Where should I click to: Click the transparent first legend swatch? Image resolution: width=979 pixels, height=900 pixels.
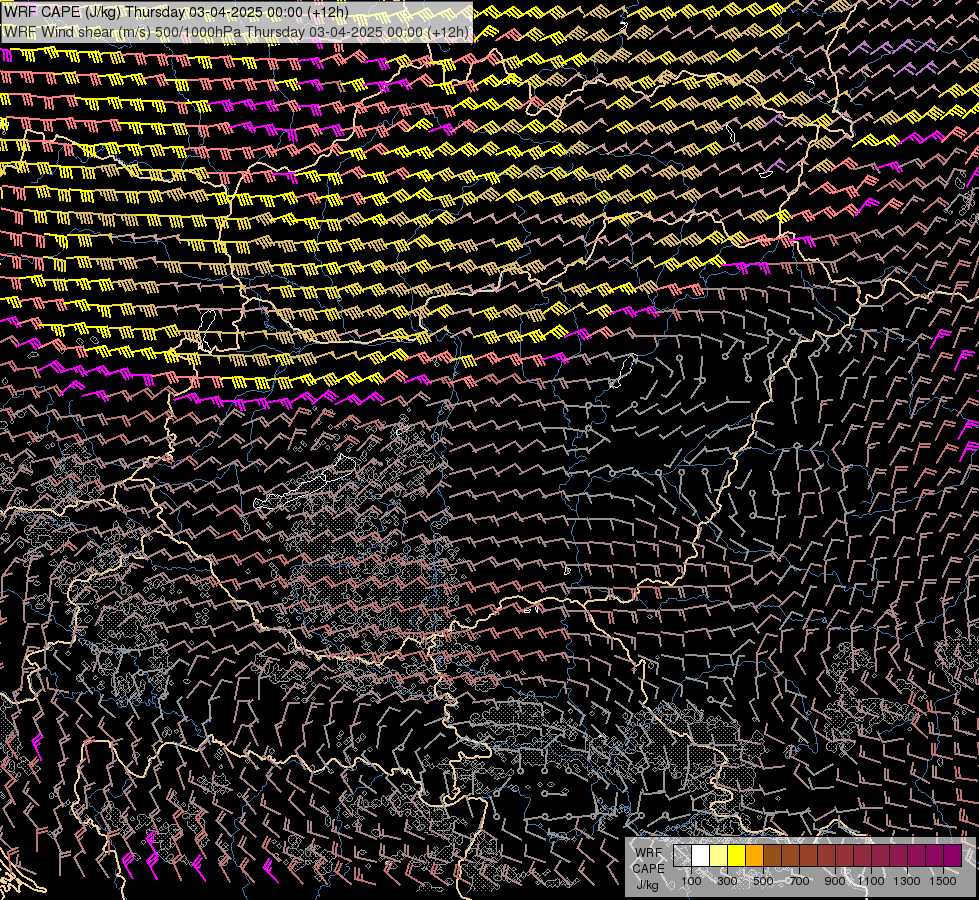click(x=682, y=856)
